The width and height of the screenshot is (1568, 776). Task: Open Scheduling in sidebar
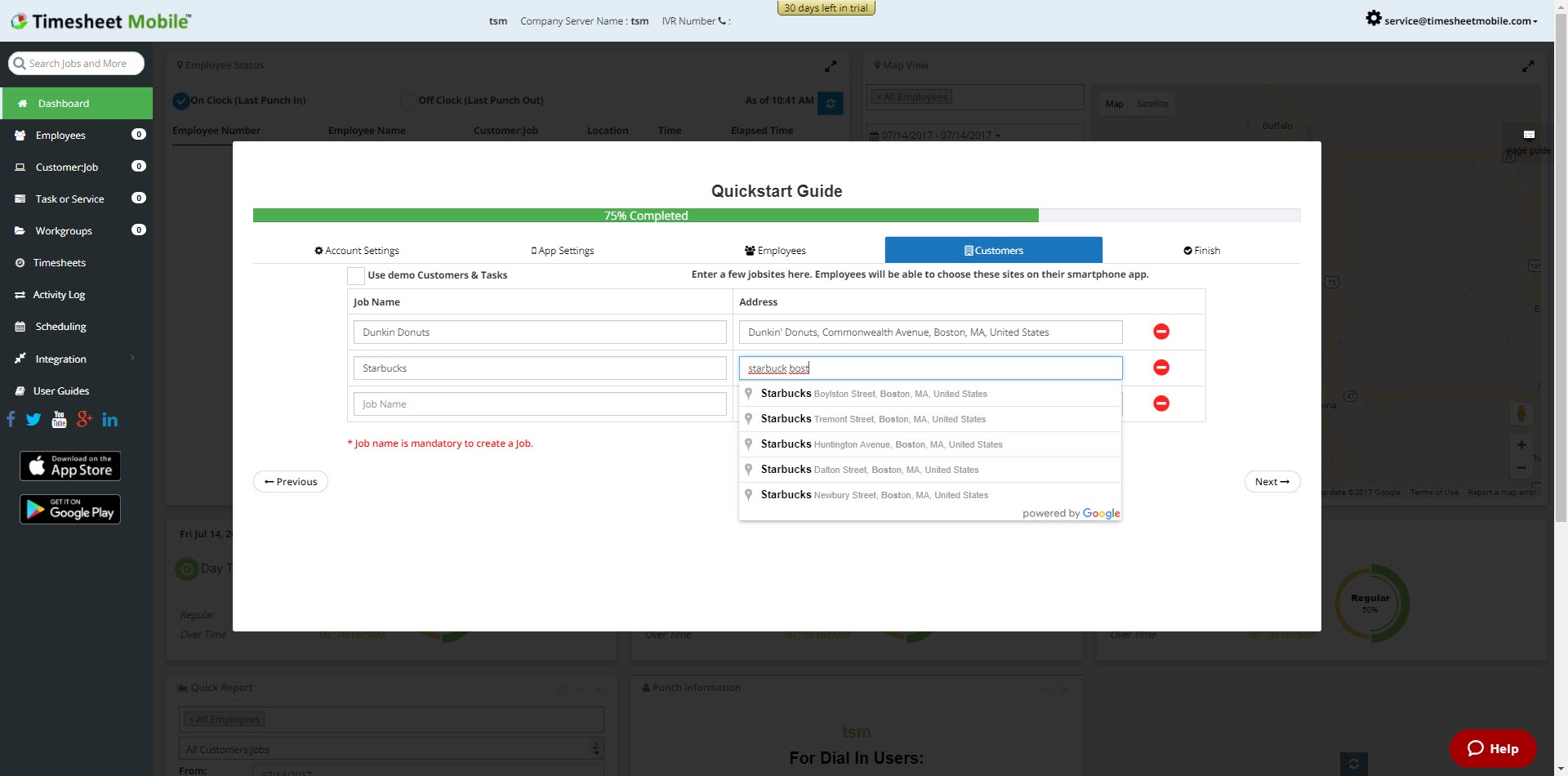[76, 327]
